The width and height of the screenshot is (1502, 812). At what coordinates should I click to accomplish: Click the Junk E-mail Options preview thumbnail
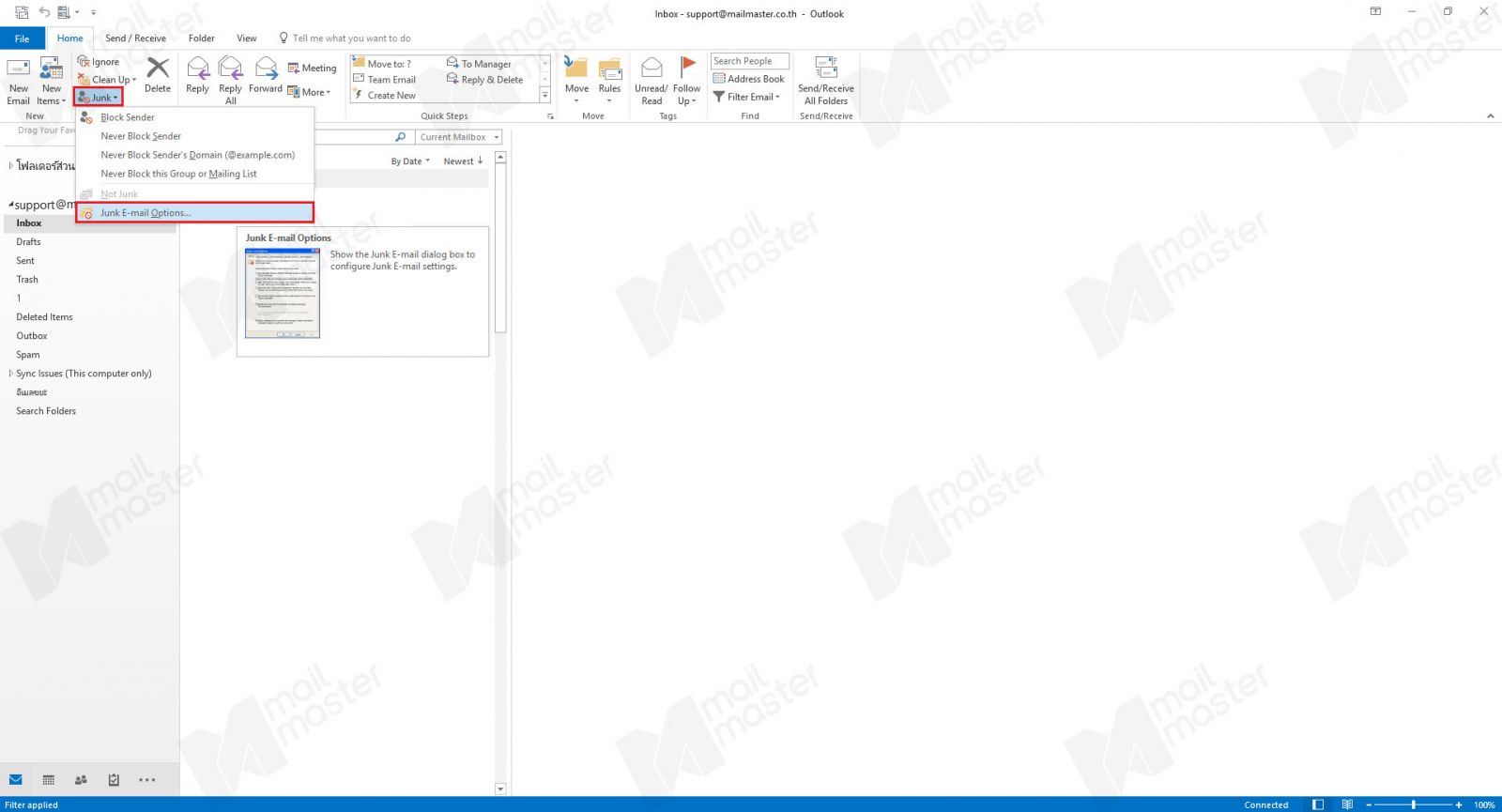click(283, 293)
